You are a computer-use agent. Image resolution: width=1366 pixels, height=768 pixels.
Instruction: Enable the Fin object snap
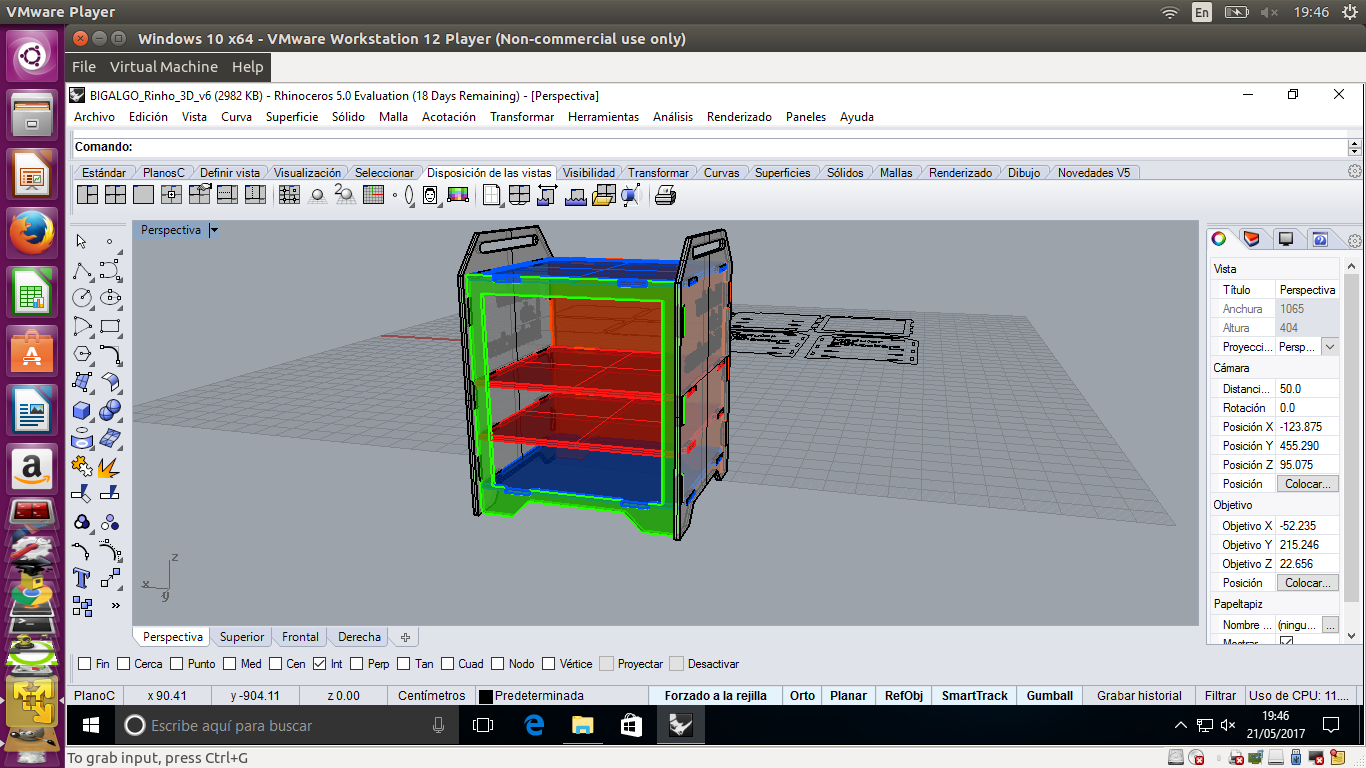point(85,664)
